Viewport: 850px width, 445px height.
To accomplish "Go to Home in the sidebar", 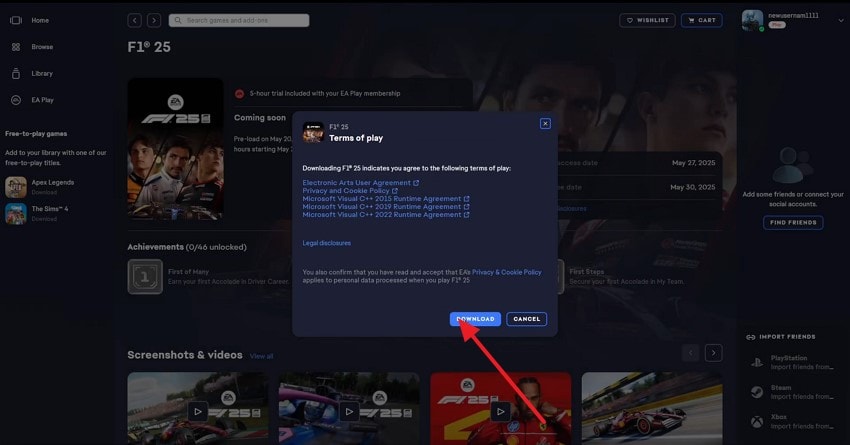I will (x=40, y=21).
